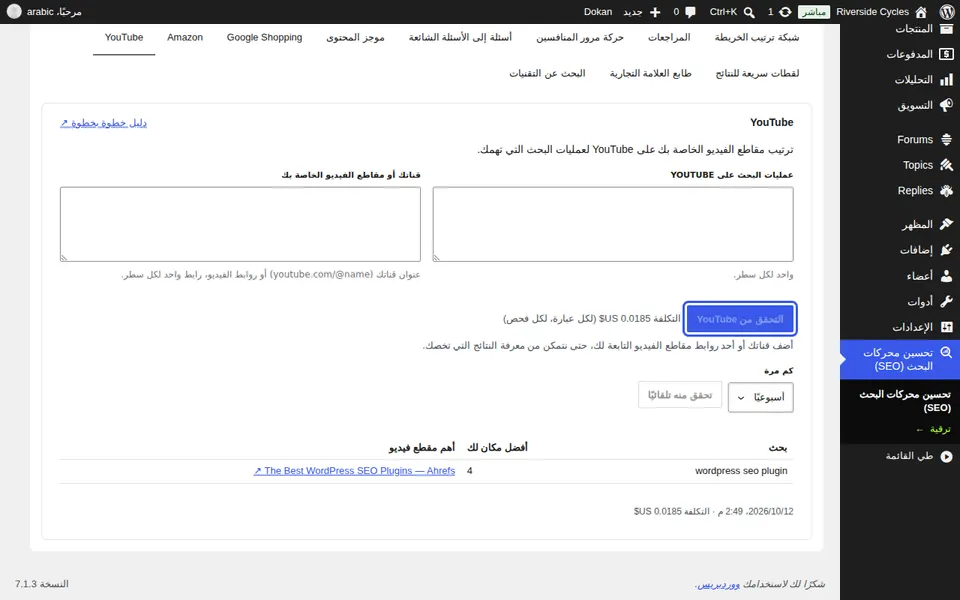Open the المظهر appearance menu
This screenshot has width=960, height=600.
(917, 225)
